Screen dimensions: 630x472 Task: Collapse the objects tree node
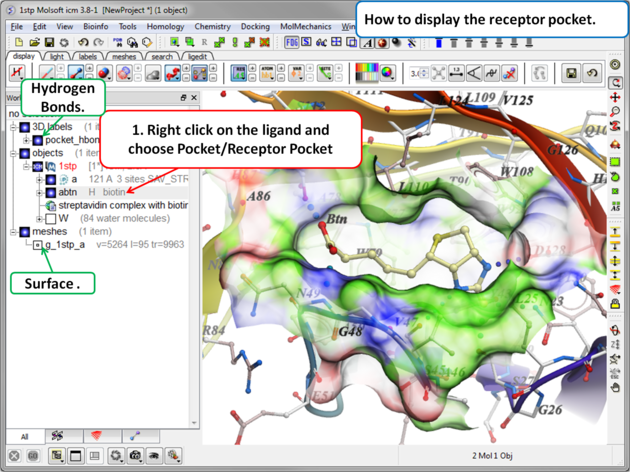[13, 153]
